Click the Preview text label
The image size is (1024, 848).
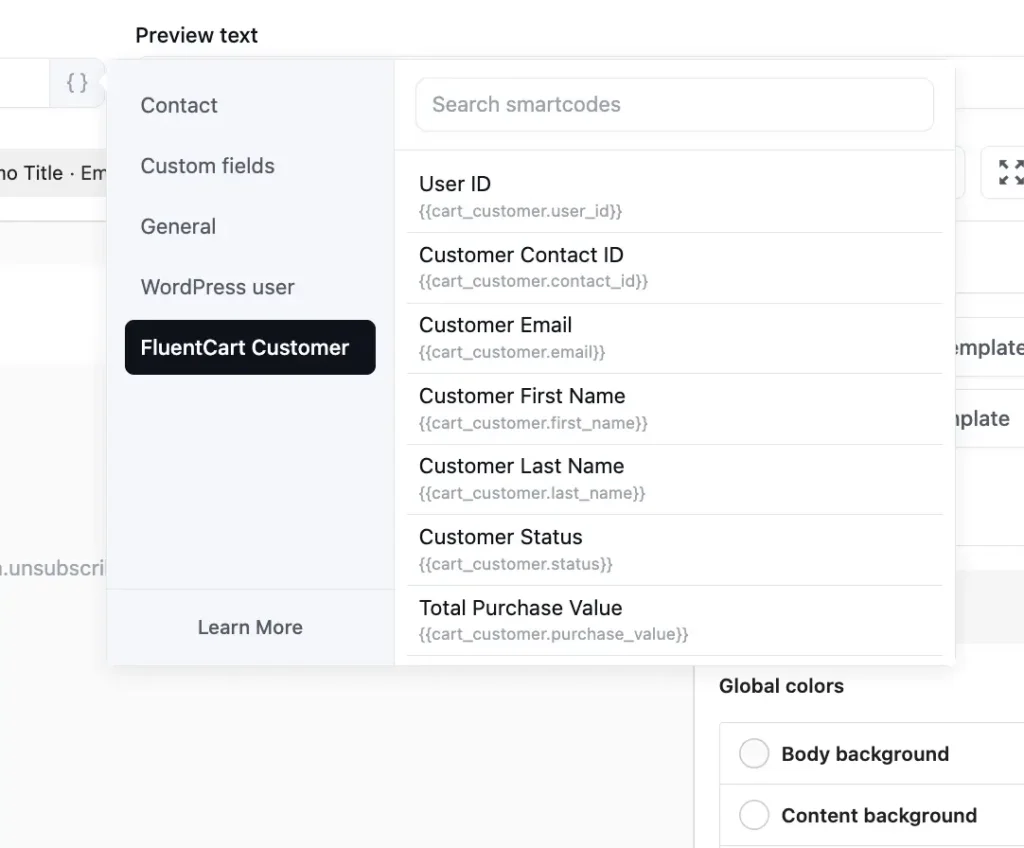click(x=197, y=35)
